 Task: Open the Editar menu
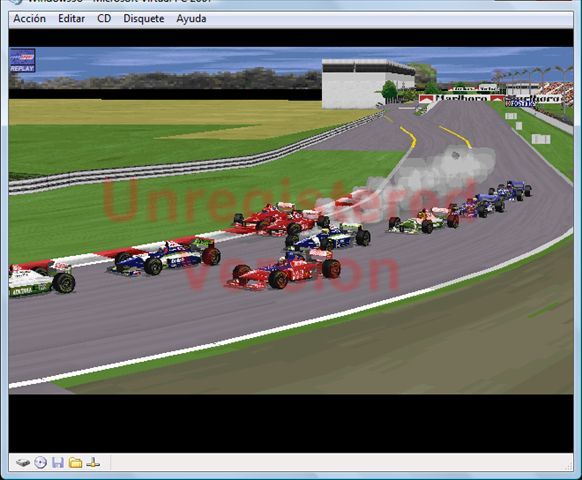pos(71,19)
